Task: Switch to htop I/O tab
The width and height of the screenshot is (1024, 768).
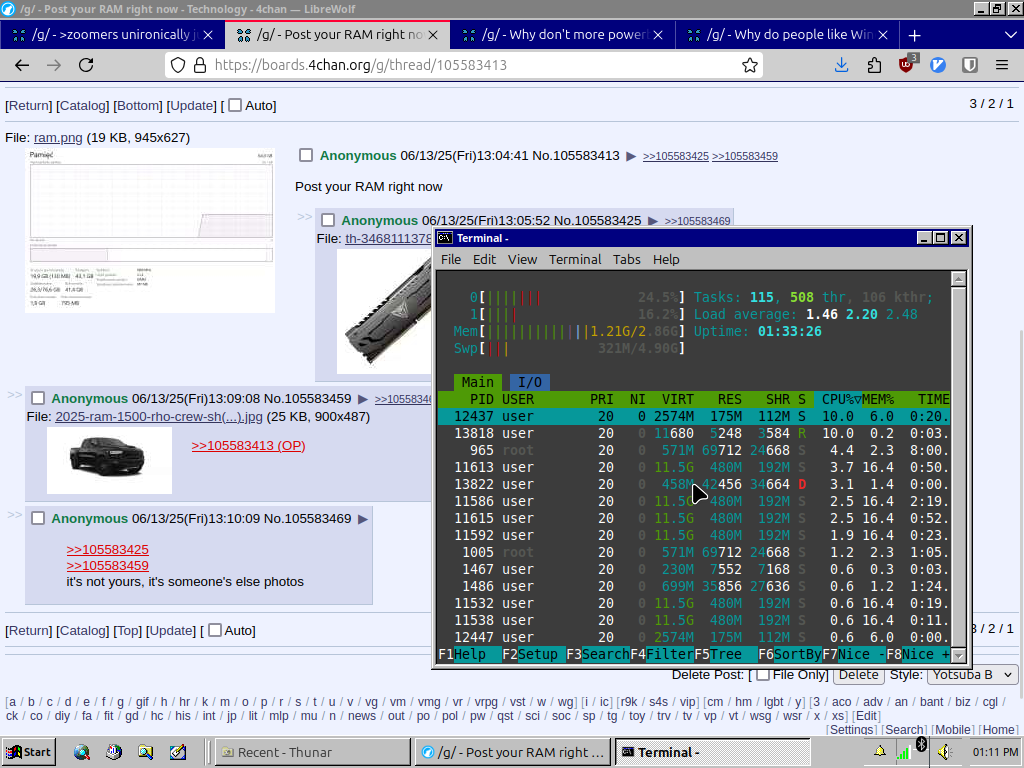Action: coord(530,382)
